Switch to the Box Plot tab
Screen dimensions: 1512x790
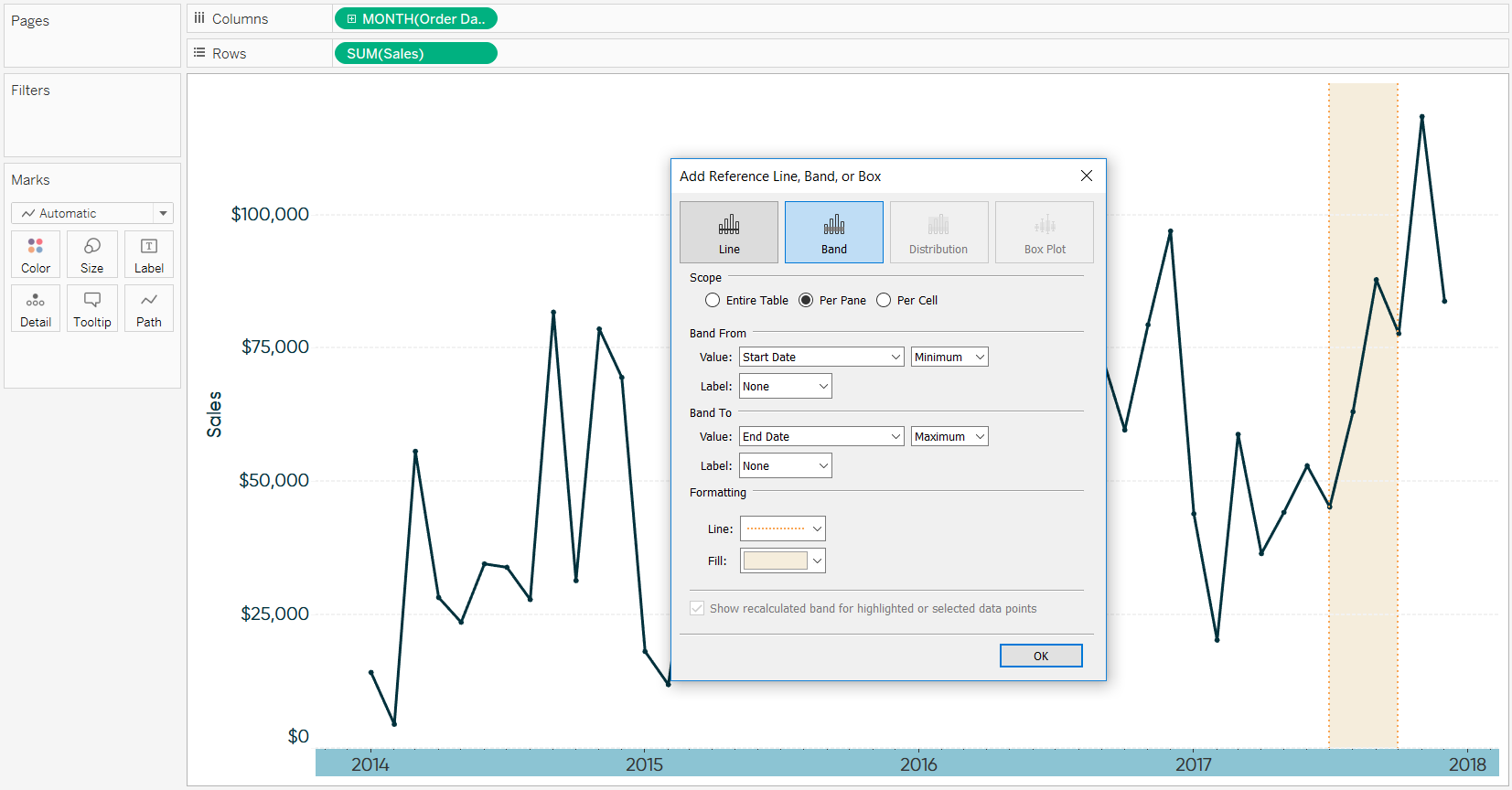tap(1045, 232)
